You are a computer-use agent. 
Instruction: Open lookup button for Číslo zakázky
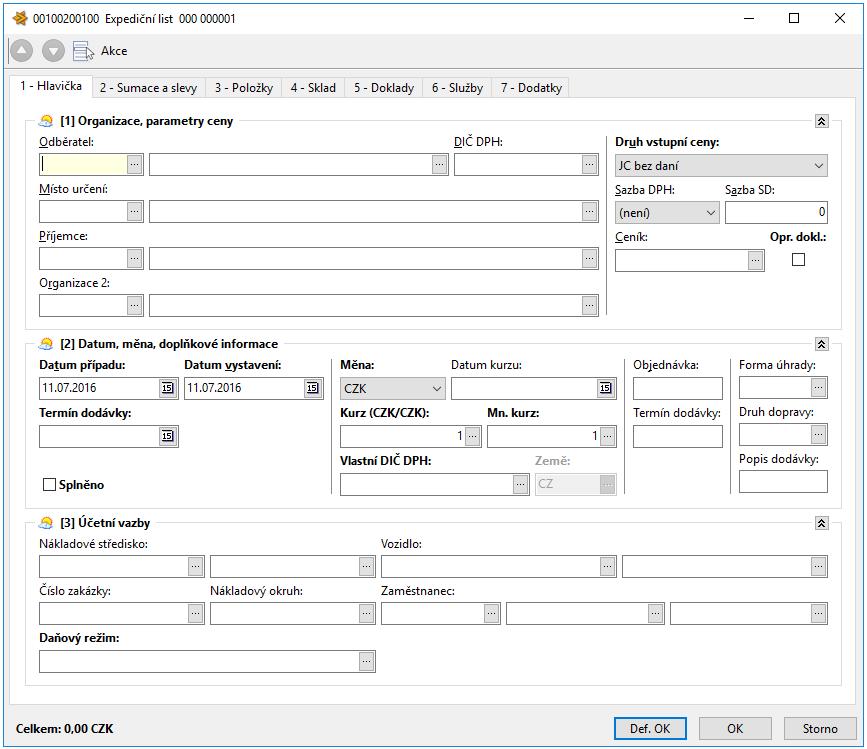[195, 613]
